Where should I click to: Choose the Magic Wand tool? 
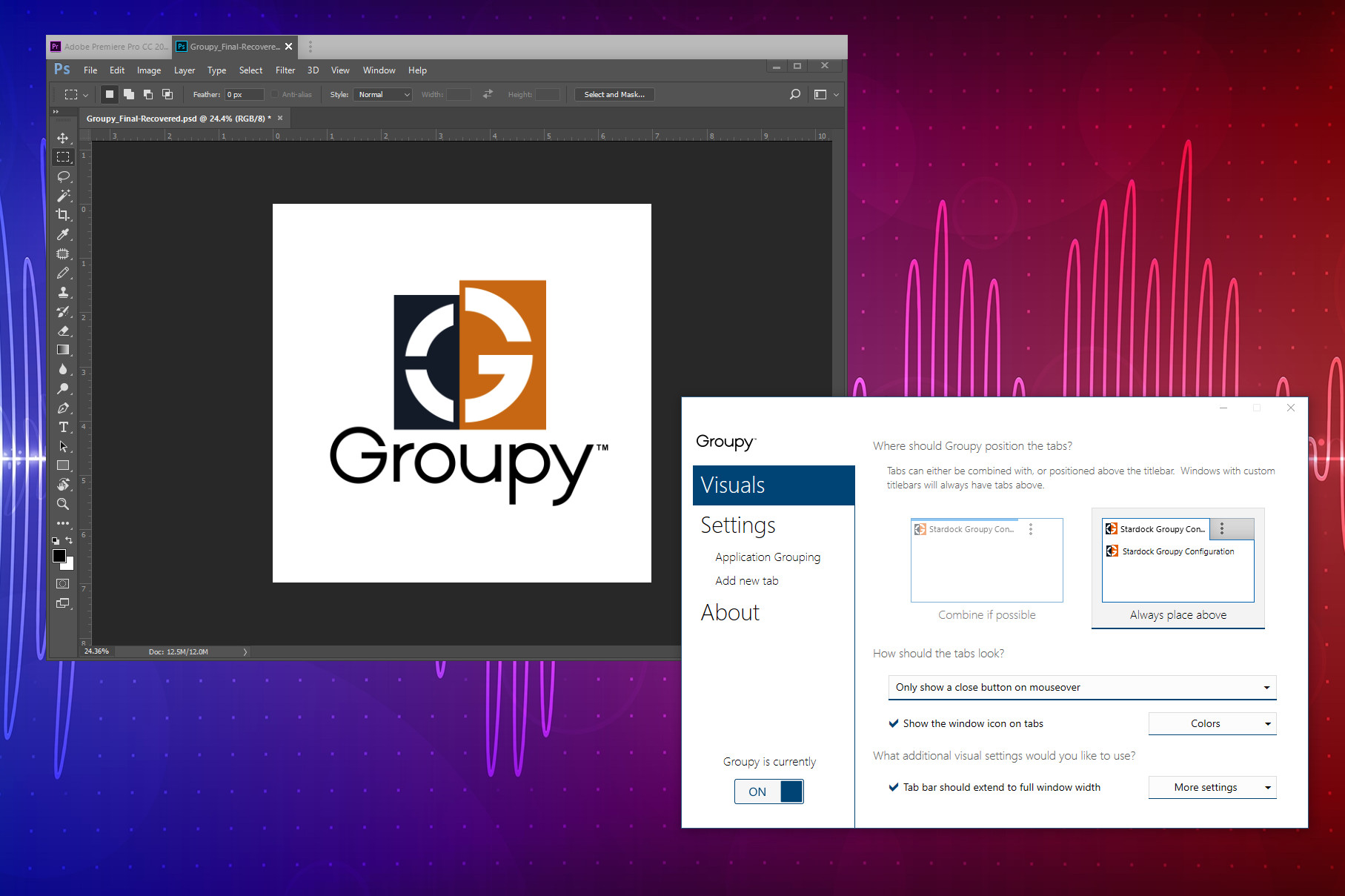click(x=63, y=196)
